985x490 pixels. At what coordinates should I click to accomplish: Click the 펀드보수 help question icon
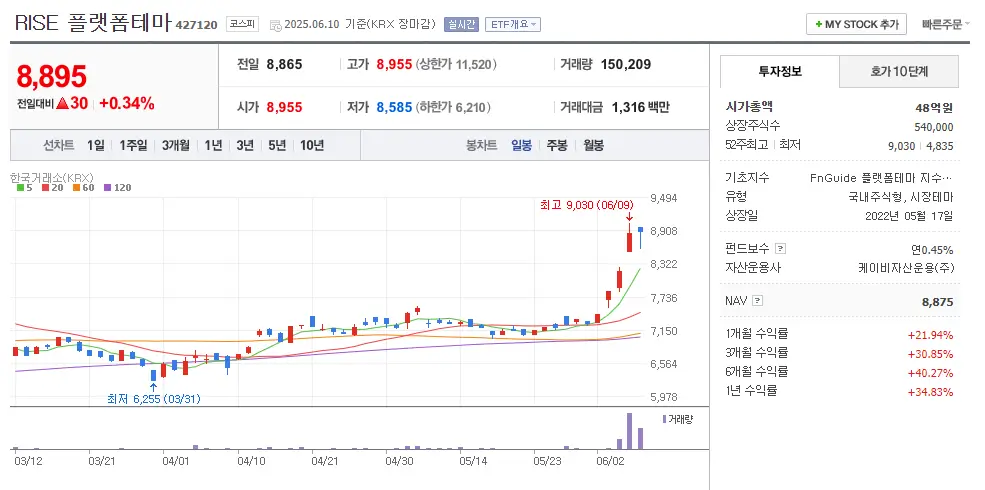coord(781,249)
